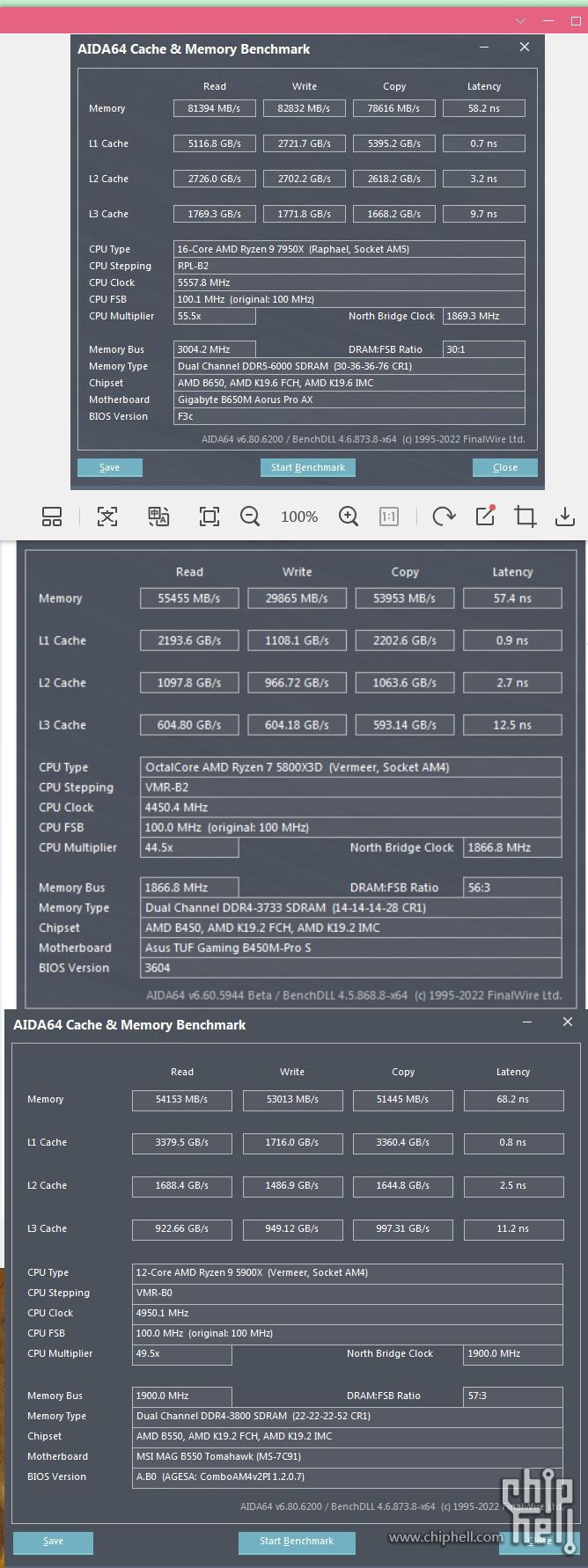Click Memory Write 29865 MB/s value
This screenshot has width=588, height=1568.
297,598
